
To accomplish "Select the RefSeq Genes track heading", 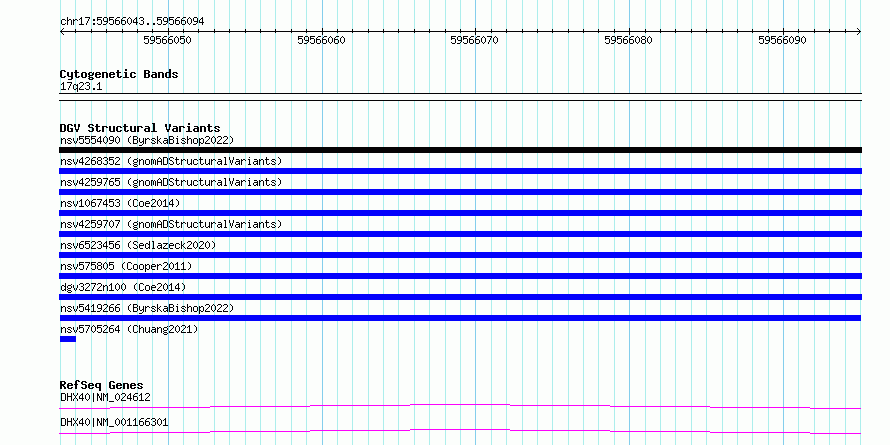I will pos(102,385).
